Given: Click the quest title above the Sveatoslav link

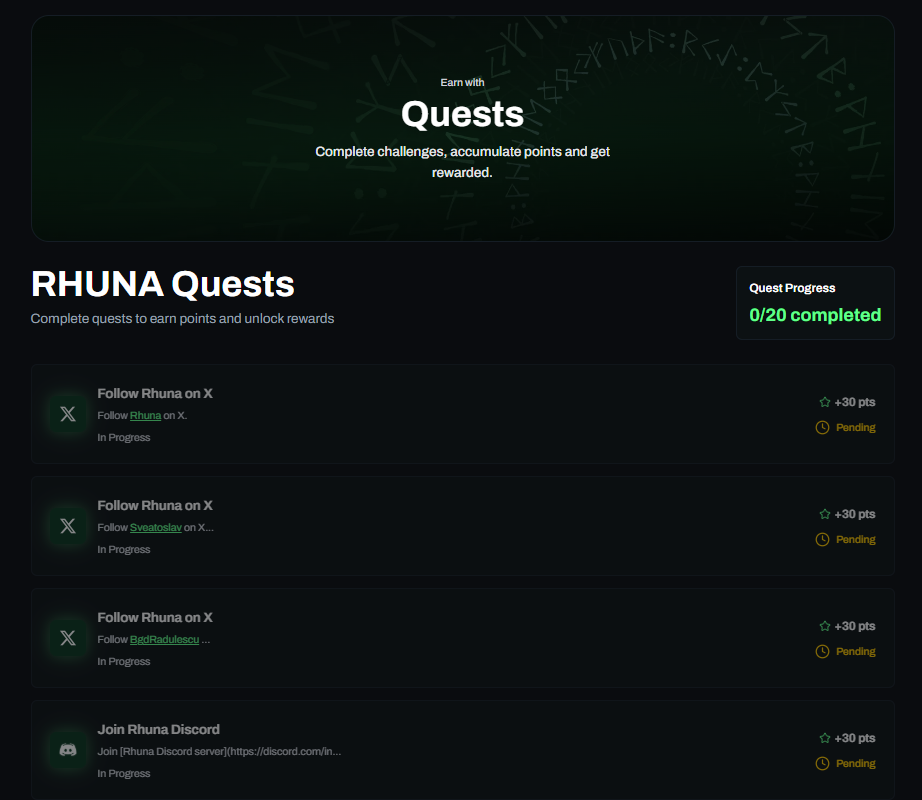Looking at the screenshot, I should [x=155, y=506].
